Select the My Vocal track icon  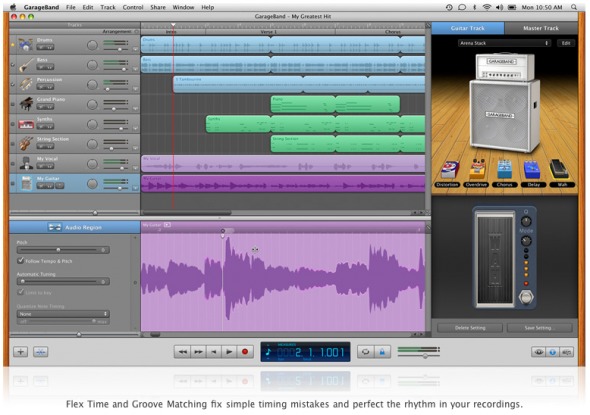pos(26,163)
